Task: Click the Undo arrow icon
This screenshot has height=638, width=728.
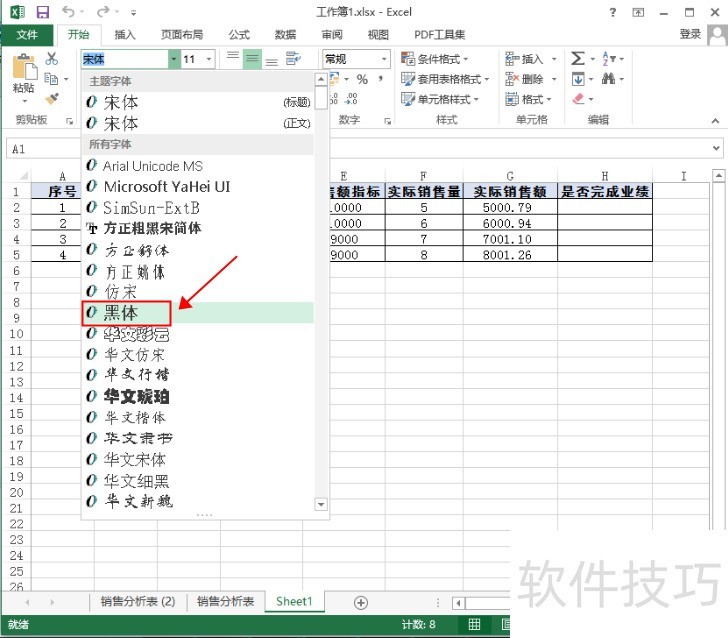Action: tap(68, 11)
